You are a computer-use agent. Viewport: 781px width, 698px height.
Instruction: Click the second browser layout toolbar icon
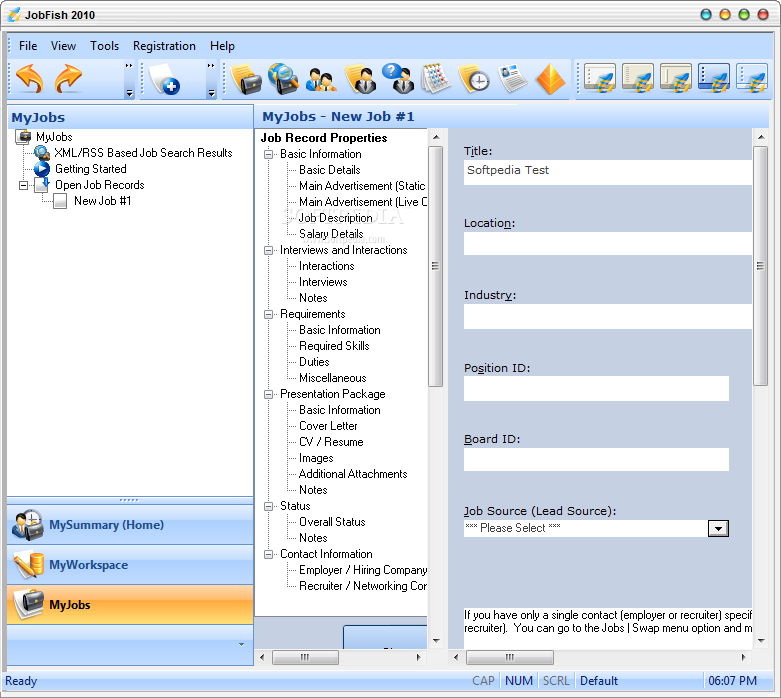point(638,79)
